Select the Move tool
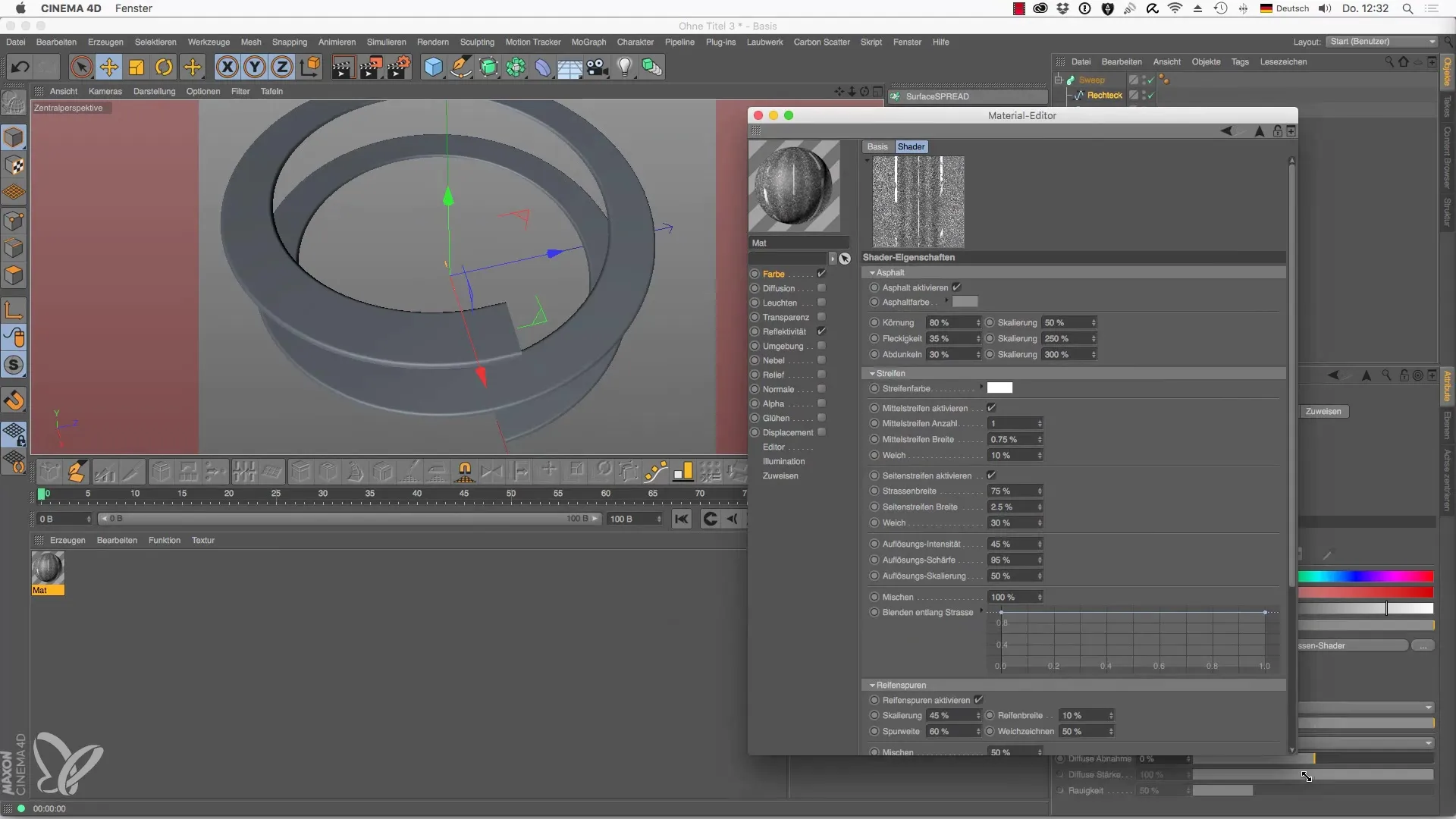This screenshot has width=1456, height=819. pyautogui.click(x=109, y=67)
